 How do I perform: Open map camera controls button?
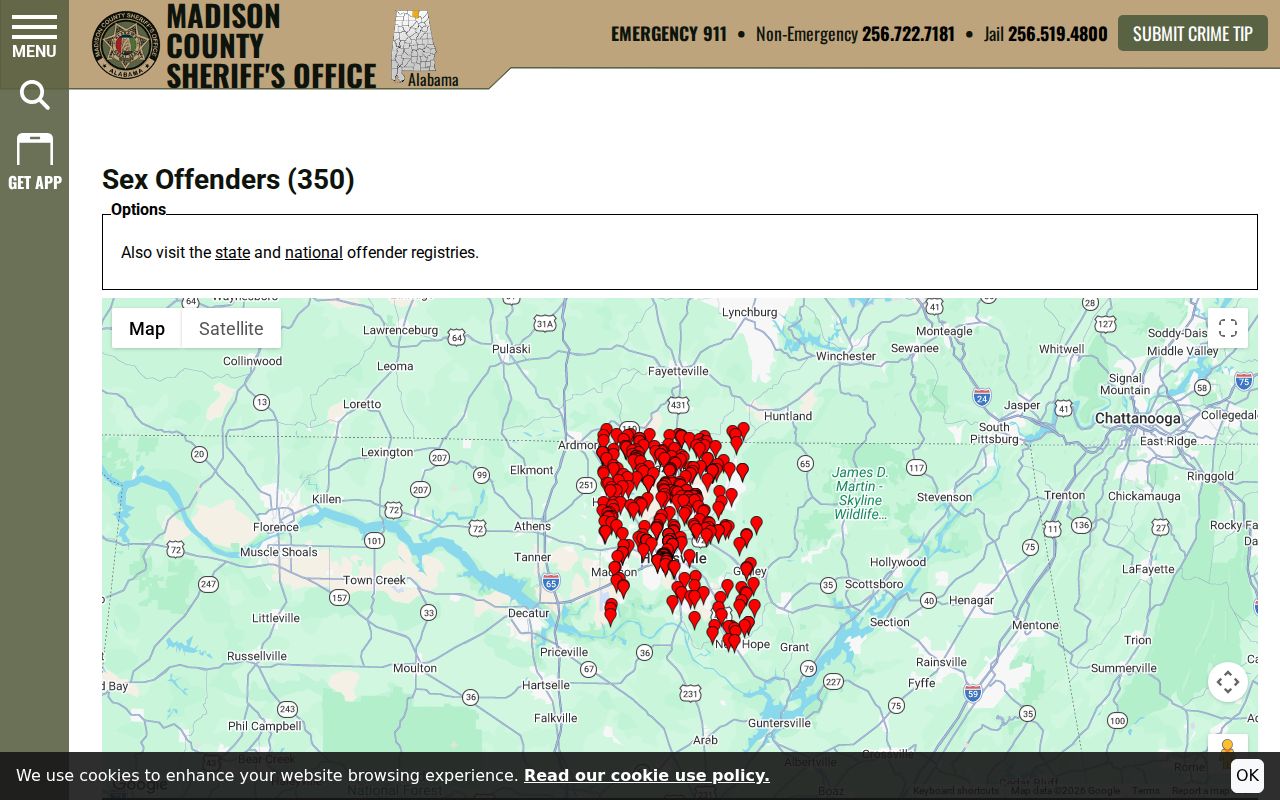point(1228,682)
